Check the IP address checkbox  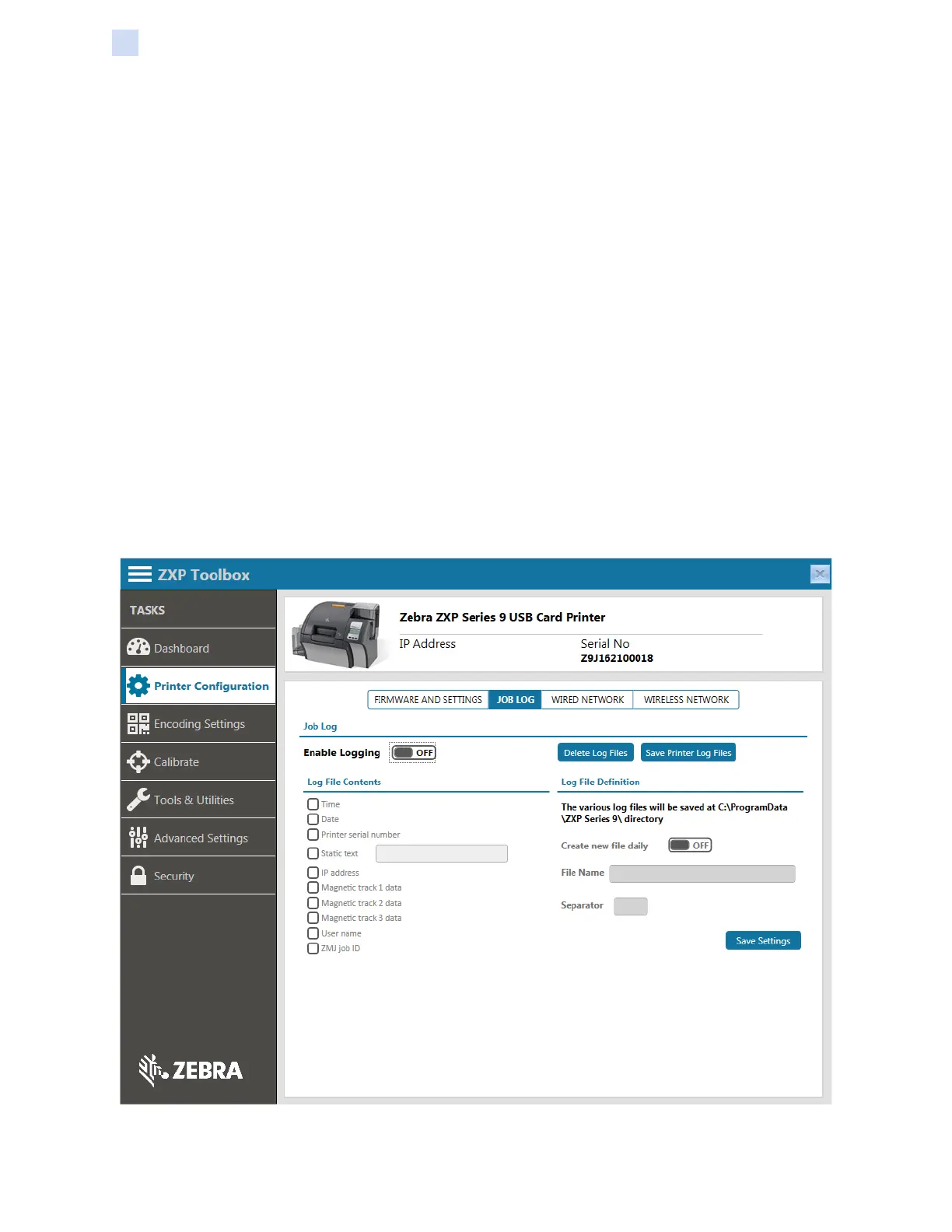pyautogui.click(x=313, y=873)
